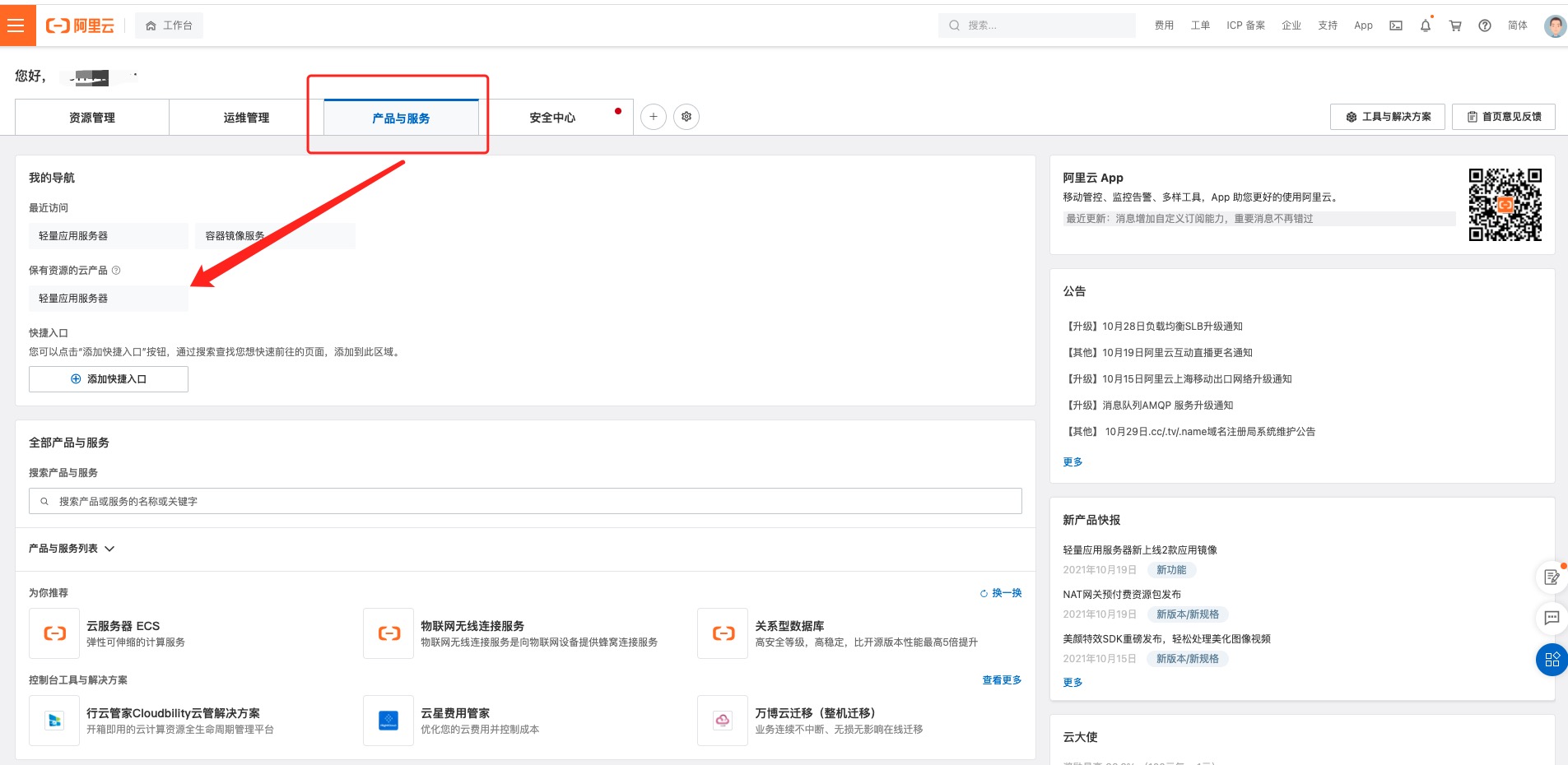Open ICP 备案 in top bar
Image resolution: width=1568 pixels, height=765 pixels.
pos(1245,25)
